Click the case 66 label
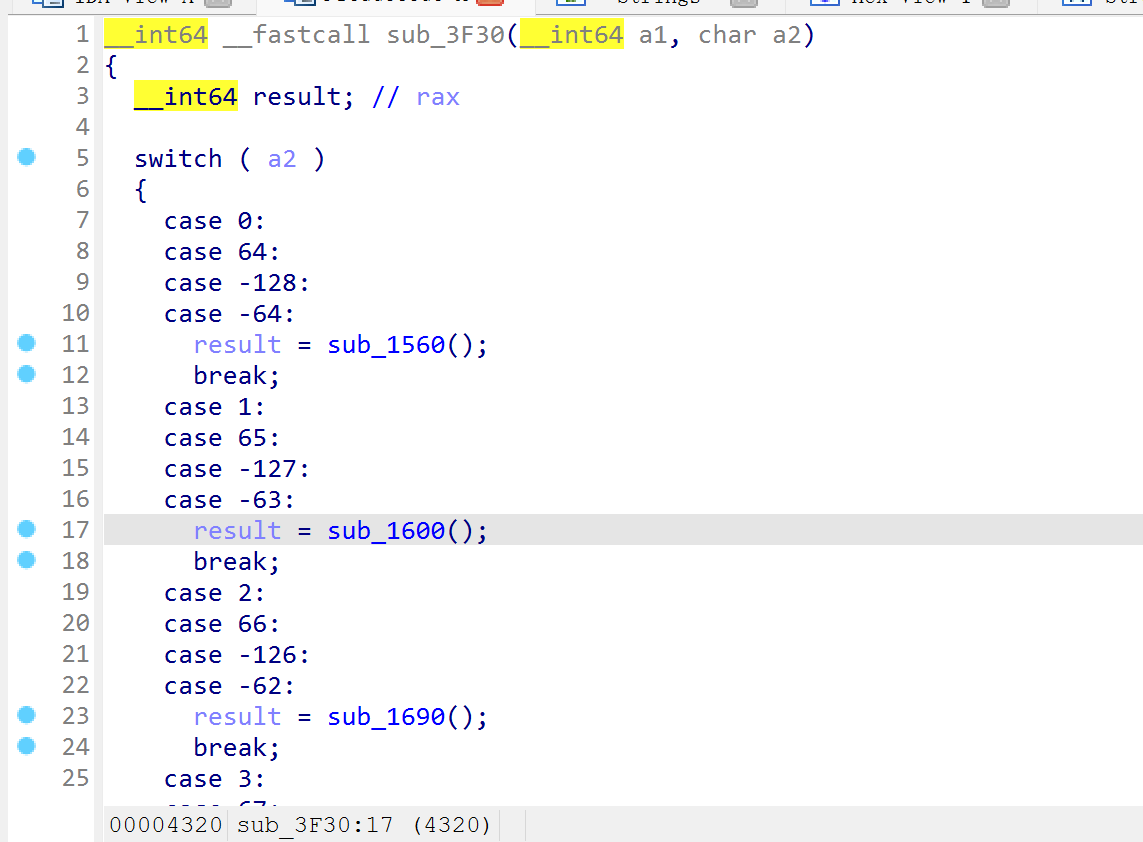Screen dimensions: 1143x842 (x=222, y=624)
